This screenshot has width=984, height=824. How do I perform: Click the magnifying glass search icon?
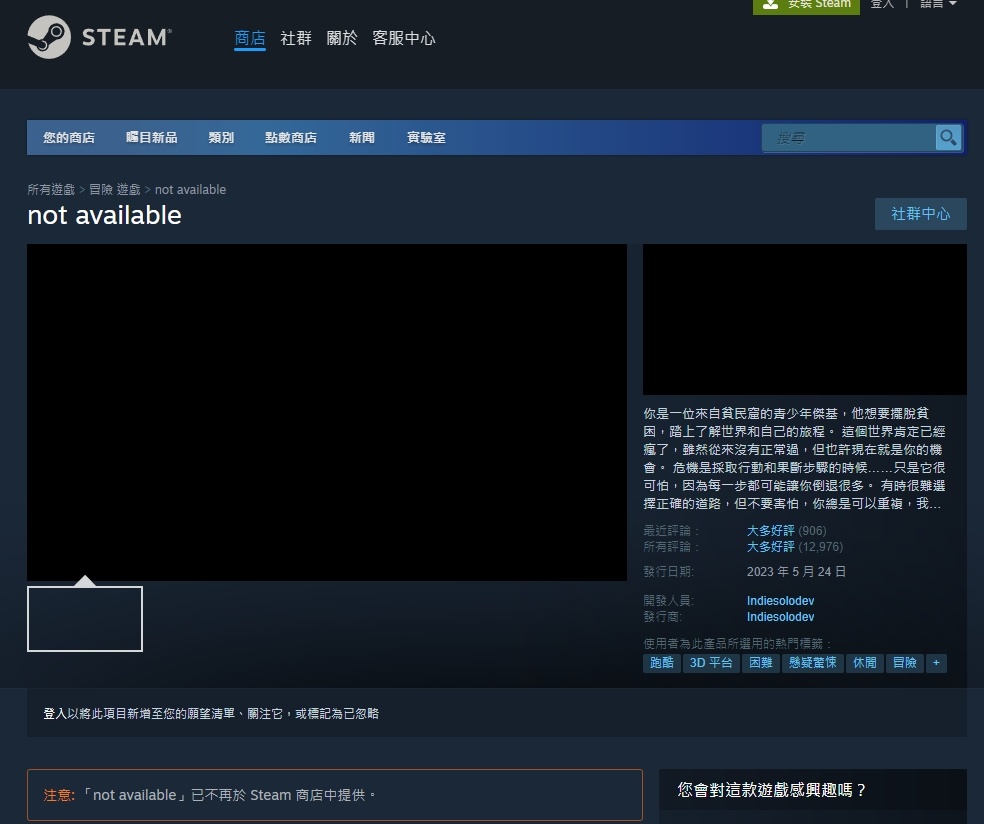948,137
